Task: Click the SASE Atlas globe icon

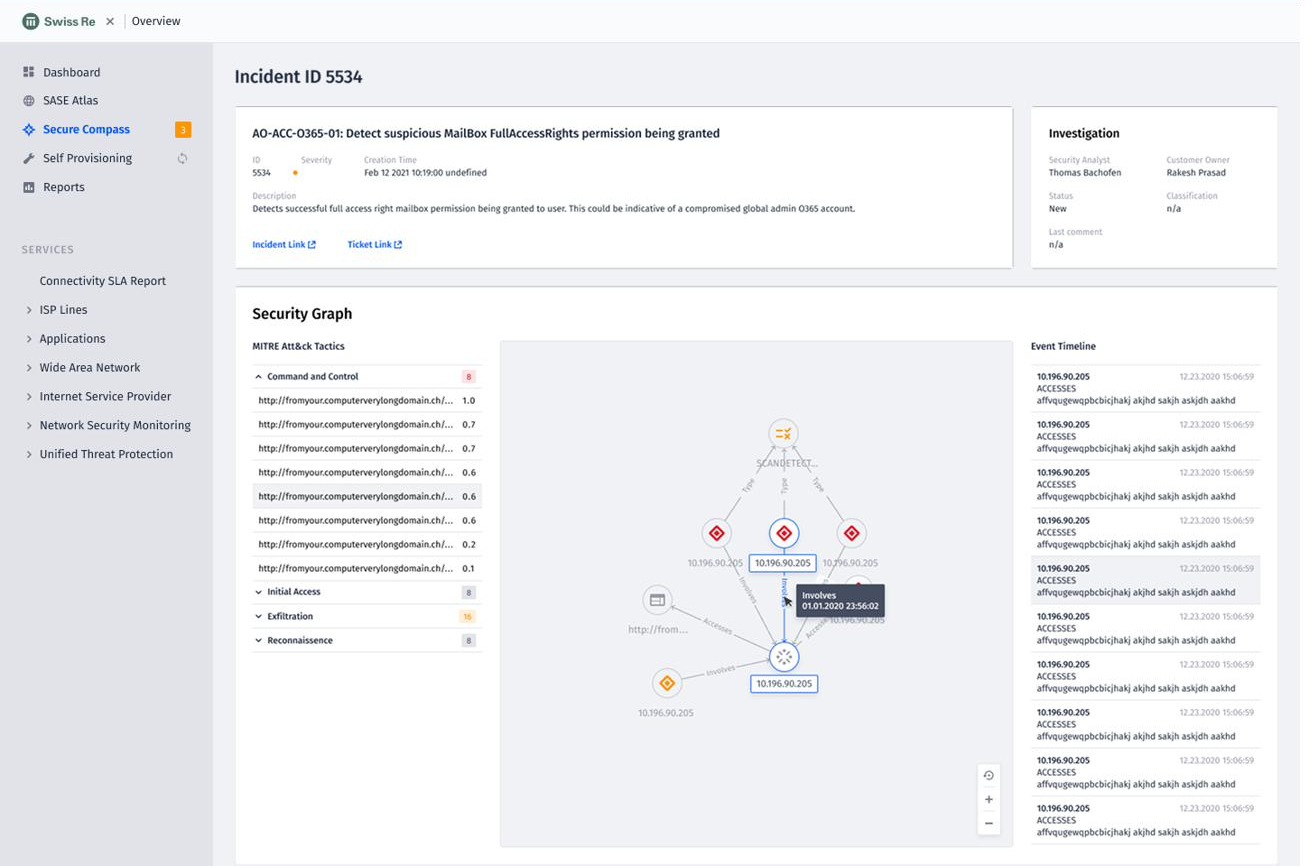Action: click(x=29, y=101)
